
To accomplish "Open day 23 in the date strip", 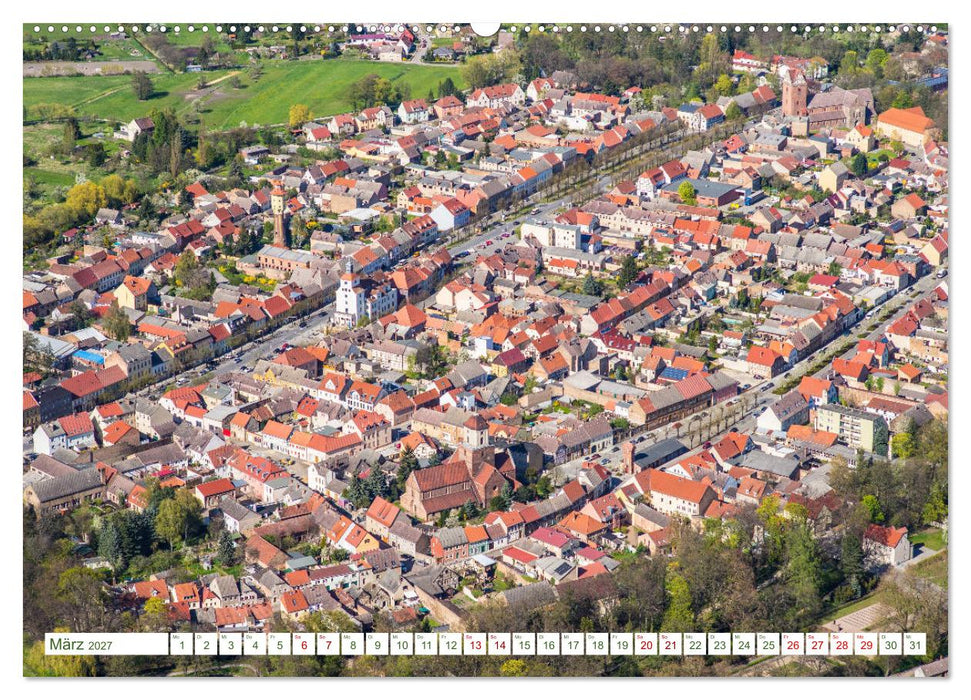I will click(x=720, y=644).
